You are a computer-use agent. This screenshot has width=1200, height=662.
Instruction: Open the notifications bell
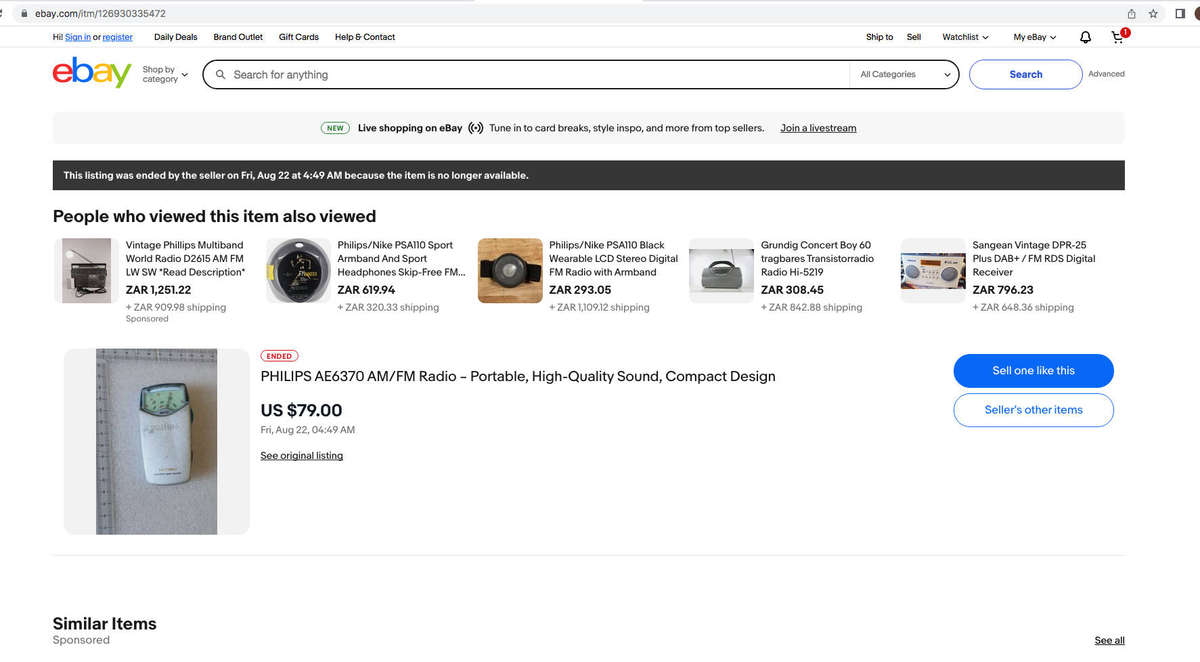[x=1085, y=37]
